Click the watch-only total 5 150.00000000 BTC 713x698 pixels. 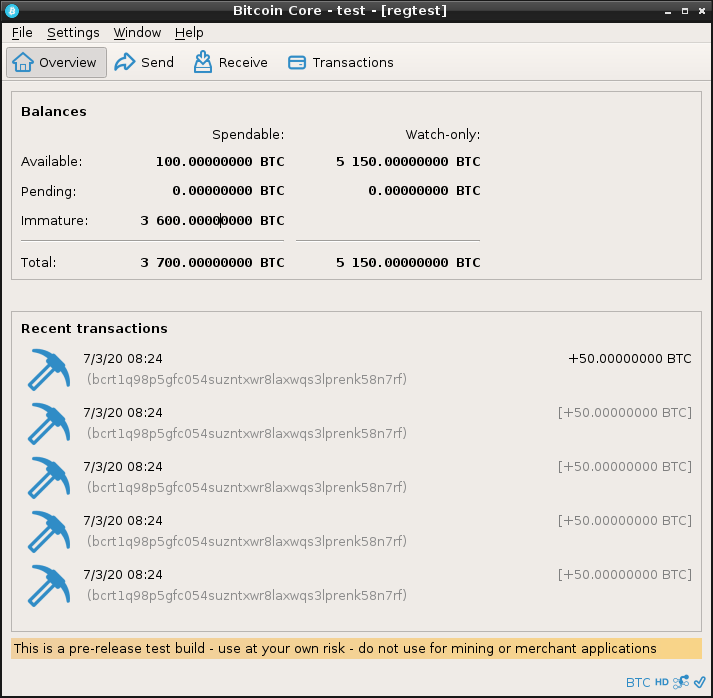click(408, 262)
